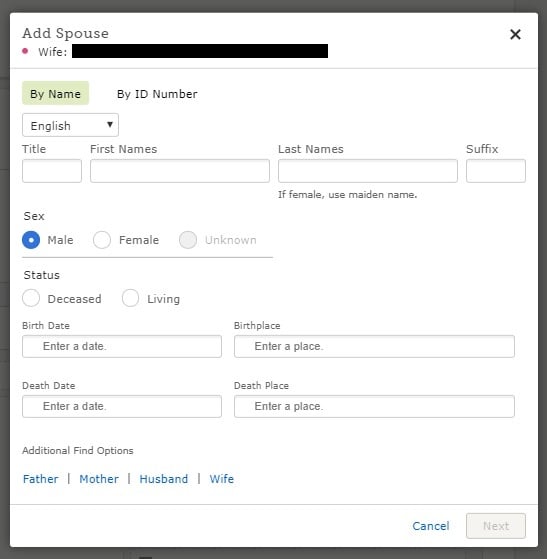Mark status as Living
Screen dimensions: 547x559
click(x=130, y=298)
